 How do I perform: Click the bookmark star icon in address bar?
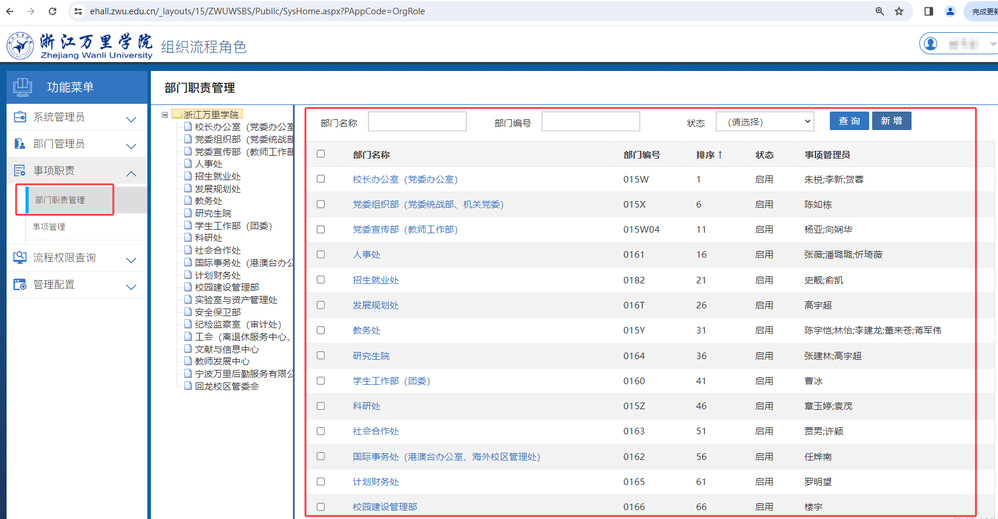[x=899, y=11]
